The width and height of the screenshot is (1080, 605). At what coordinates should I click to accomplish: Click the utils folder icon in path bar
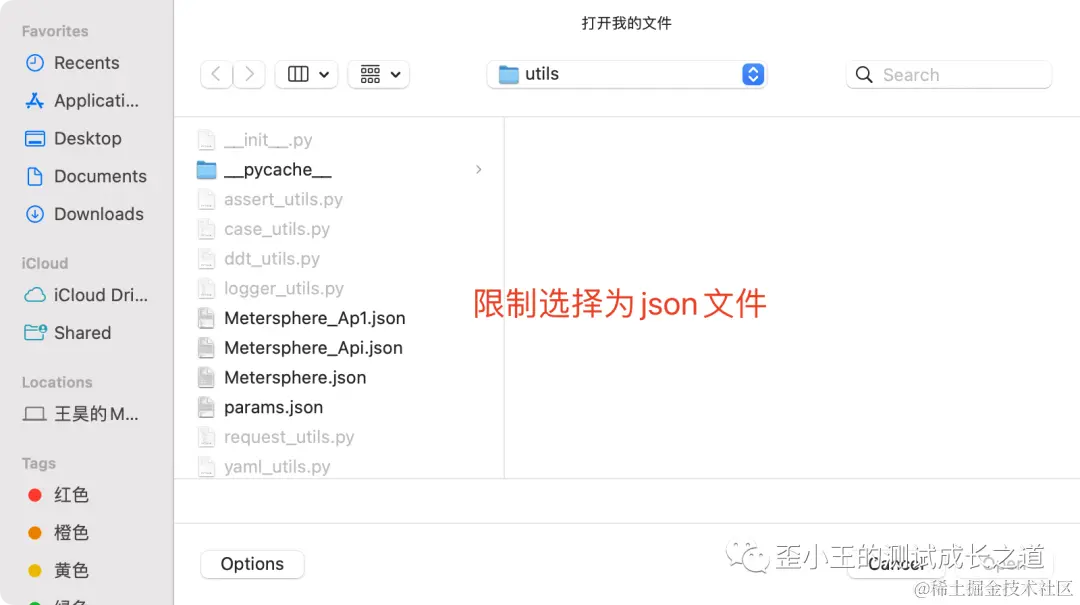[508, 74]
